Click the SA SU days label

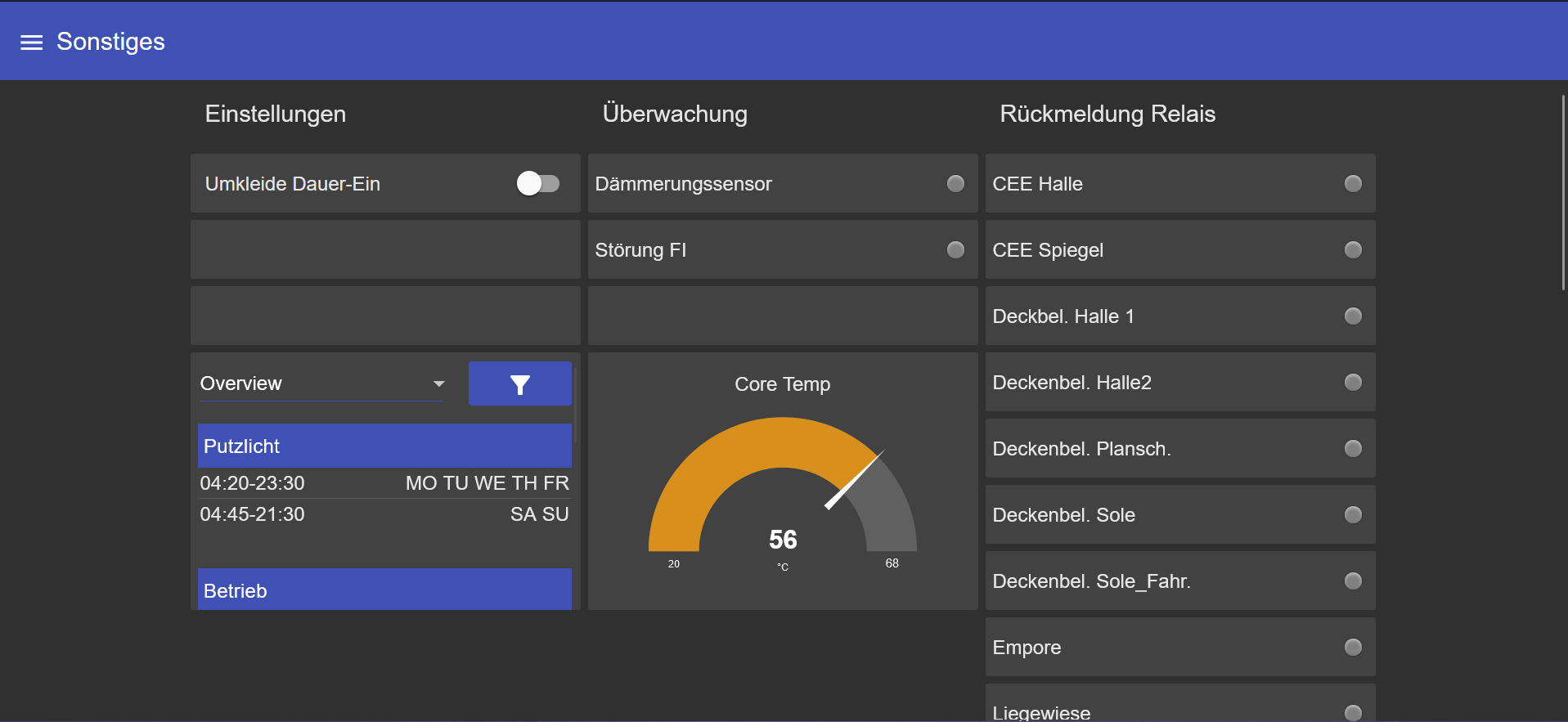[x=540, y=514]
